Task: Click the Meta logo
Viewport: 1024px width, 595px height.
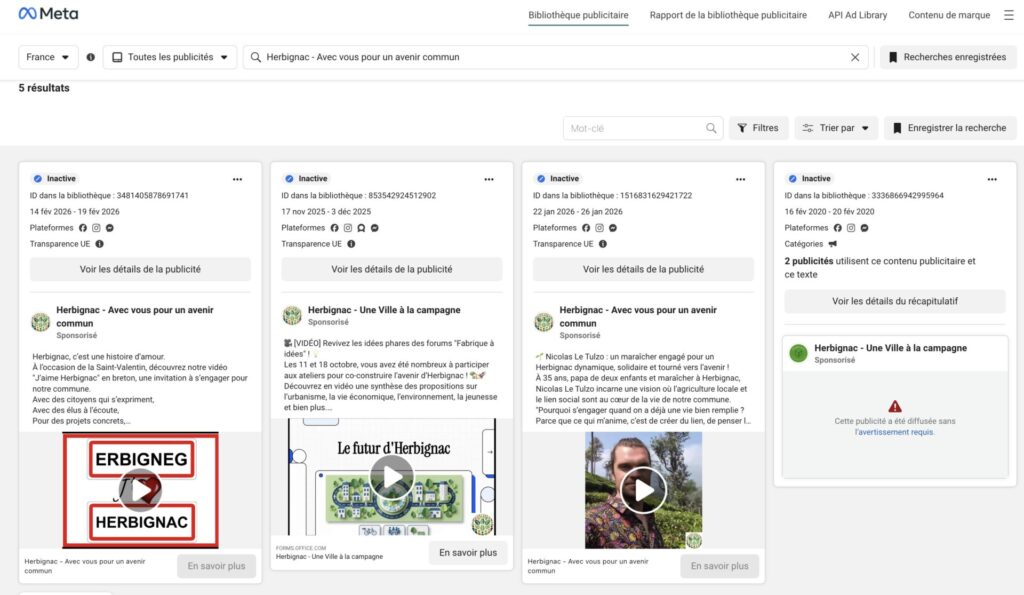Action: [48, 14]
